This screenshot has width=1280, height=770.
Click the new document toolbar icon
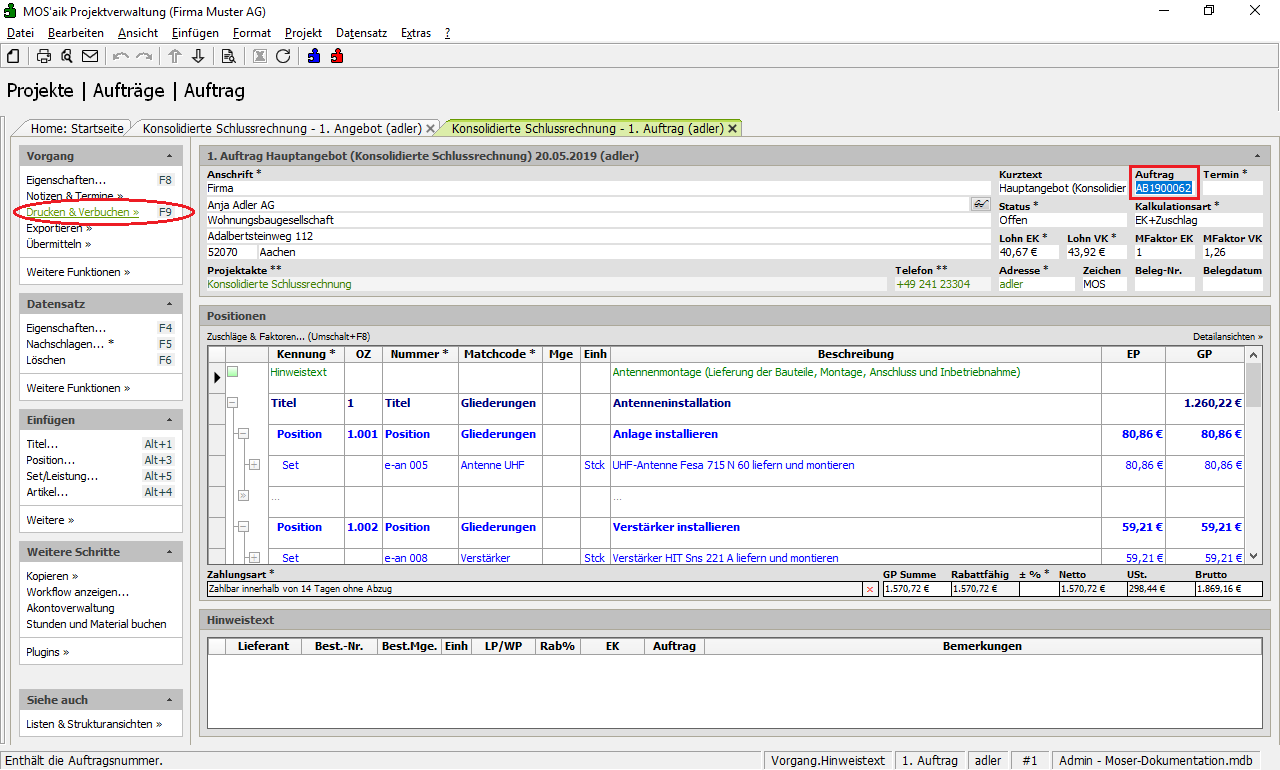[x=13, y=56]
